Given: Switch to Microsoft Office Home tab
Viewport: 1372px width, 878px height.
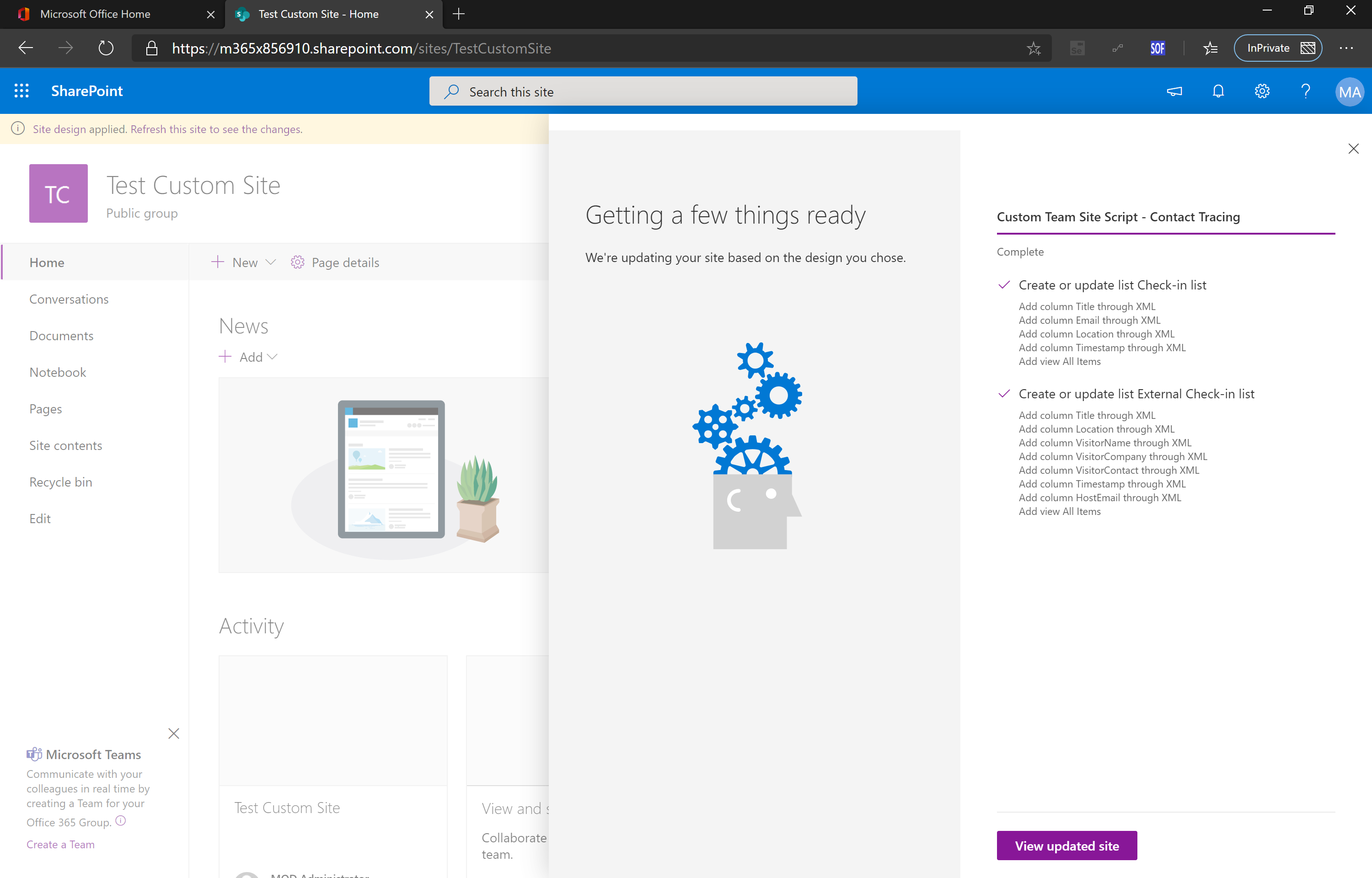Looking at the screenshot, I should pos(96,14).
